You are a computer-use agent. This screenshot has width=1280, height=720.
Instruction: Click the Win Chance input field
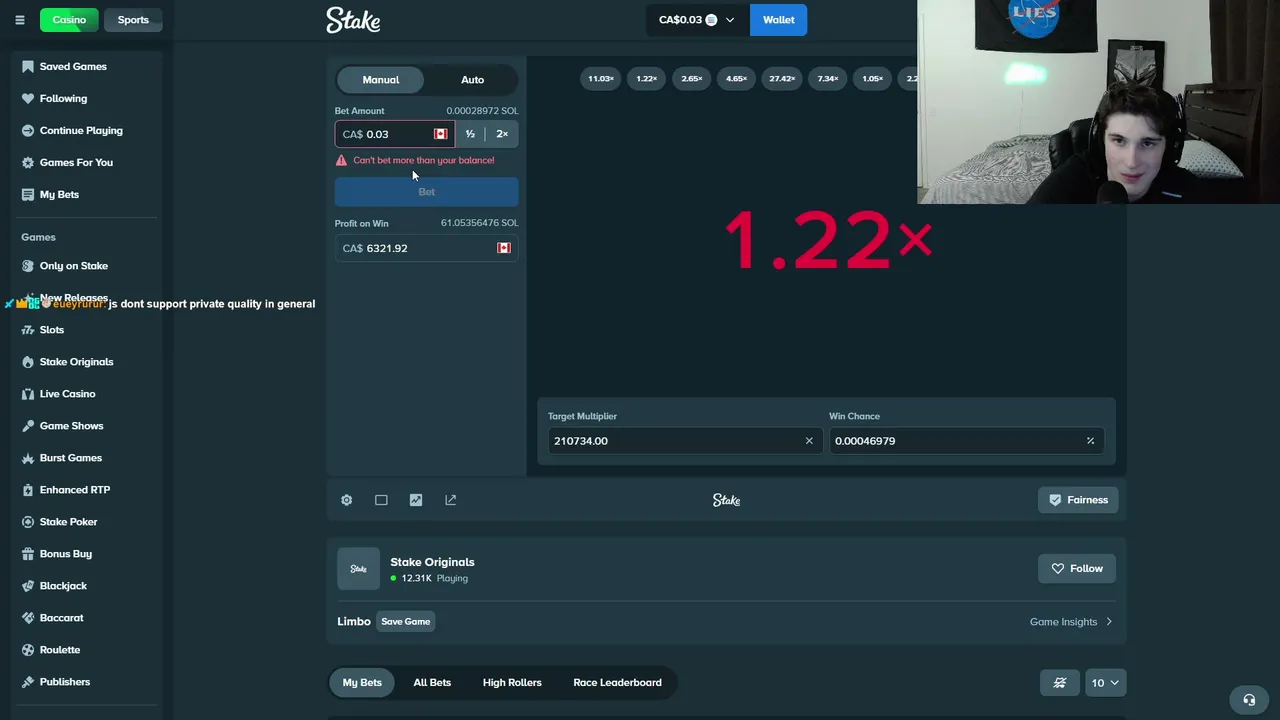click(966, 441)
